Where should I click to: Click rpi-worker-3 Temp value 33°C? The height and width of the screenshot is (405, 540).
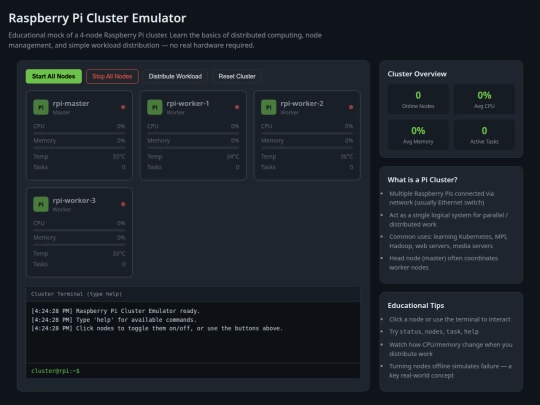tap(119, 254)
